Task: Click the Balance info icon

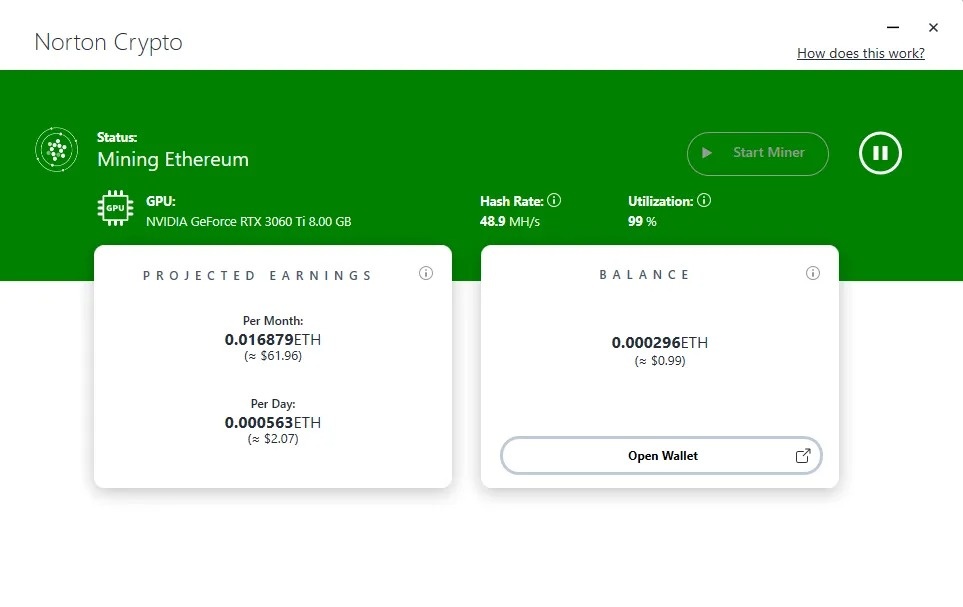Action: (x=813, y=272)
